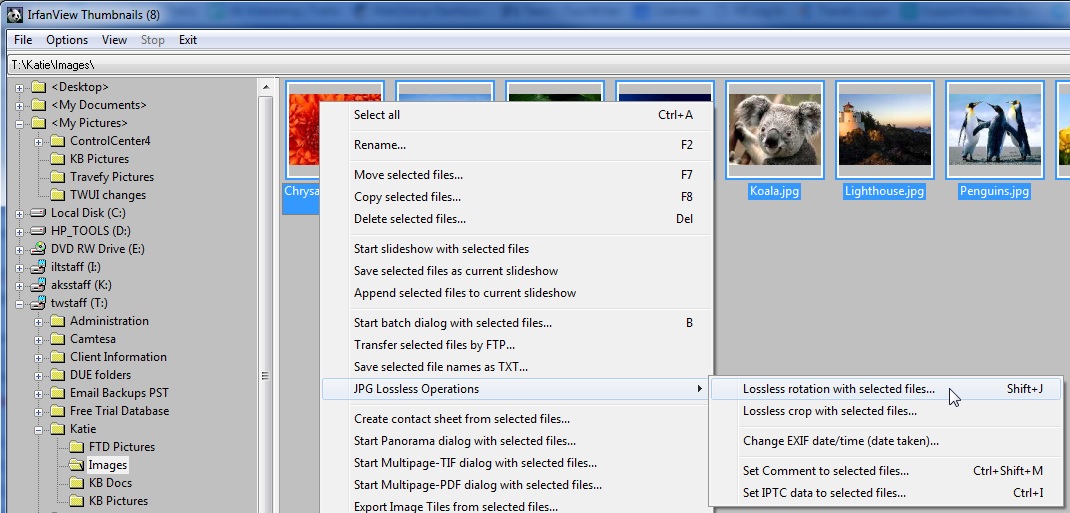The height and width of the screenshot is (513, 1070).
Task: Click the ControlCenter4 folder icon
Action: (57, 141)
